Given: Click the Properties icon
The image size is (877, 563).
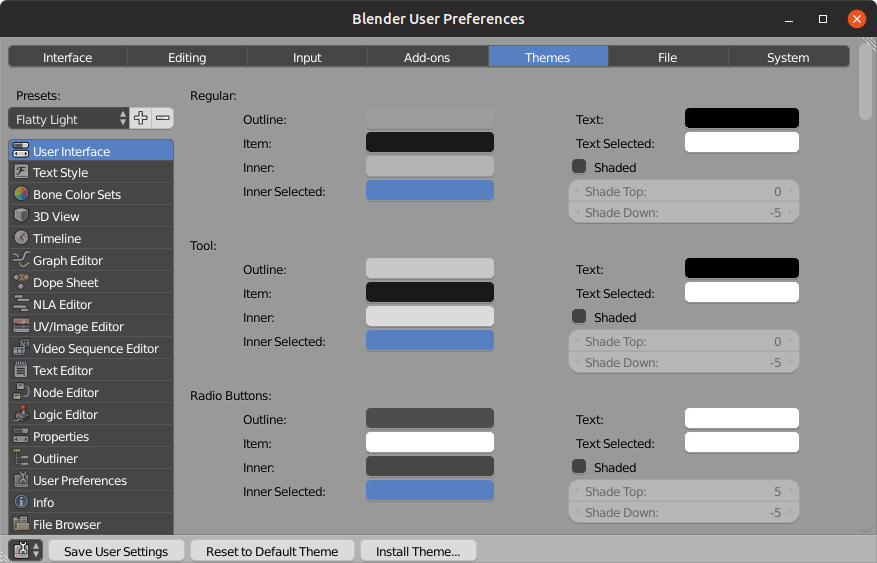Looking at the screenshot, I should coord(21,436).
